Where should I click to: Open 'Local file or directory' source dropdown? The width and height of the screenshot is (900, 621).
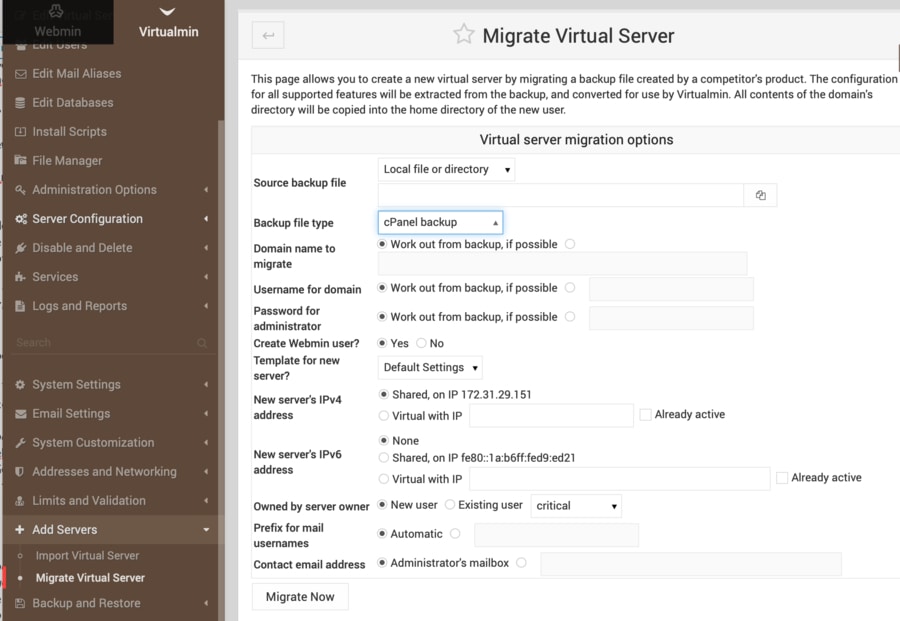[x=446, y=169]
